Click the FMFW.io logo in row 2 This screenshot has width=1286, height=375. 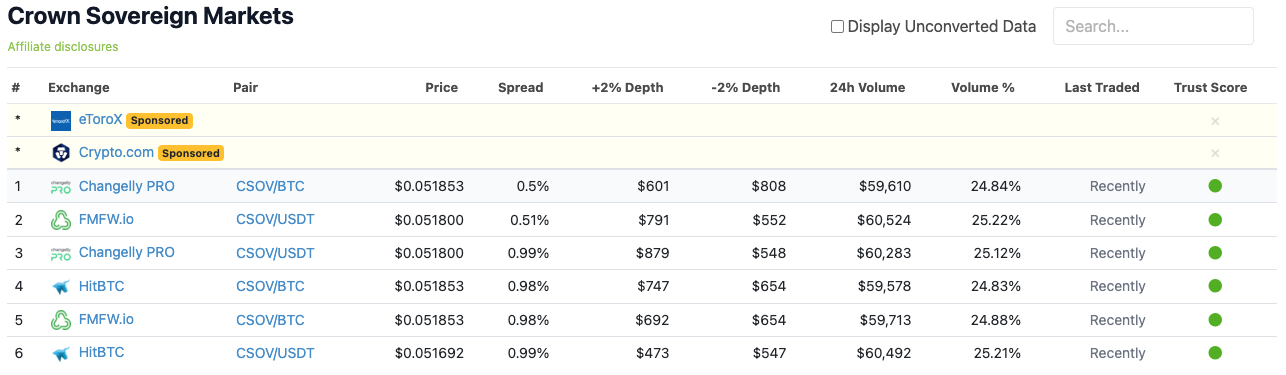click(61, 220)
